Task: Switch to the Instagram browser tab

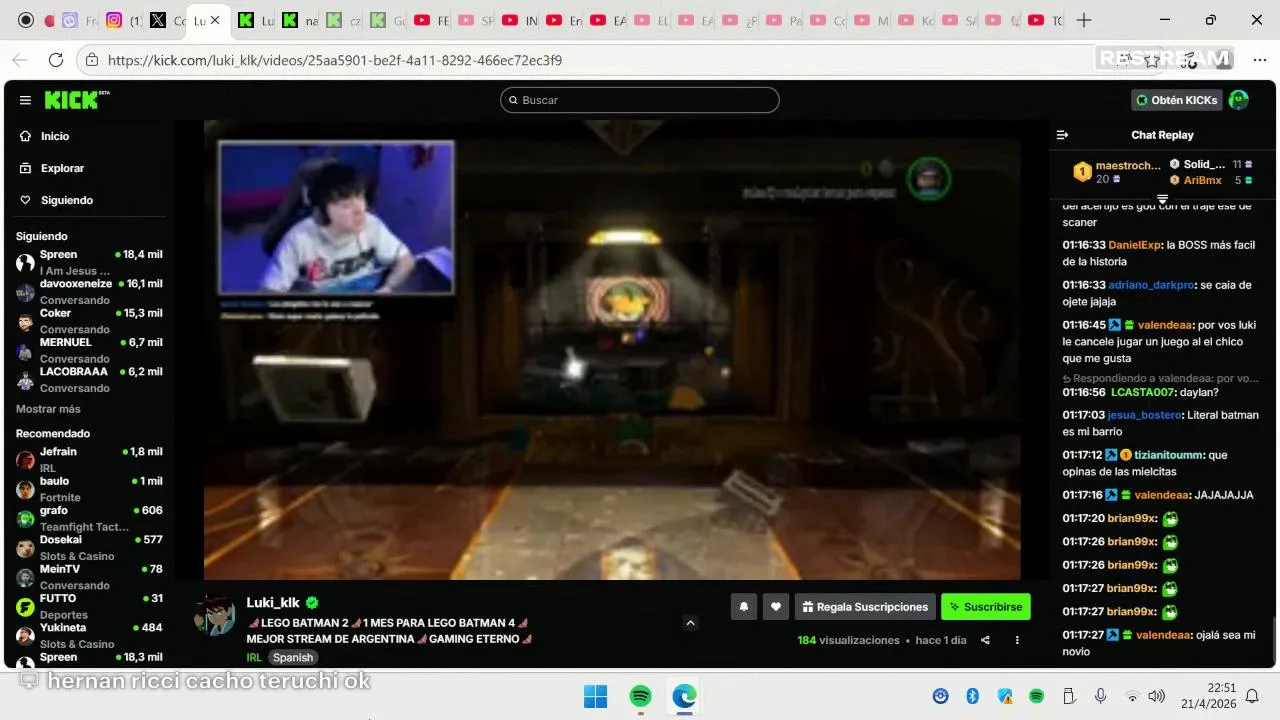Action: (x=122, y=20)
